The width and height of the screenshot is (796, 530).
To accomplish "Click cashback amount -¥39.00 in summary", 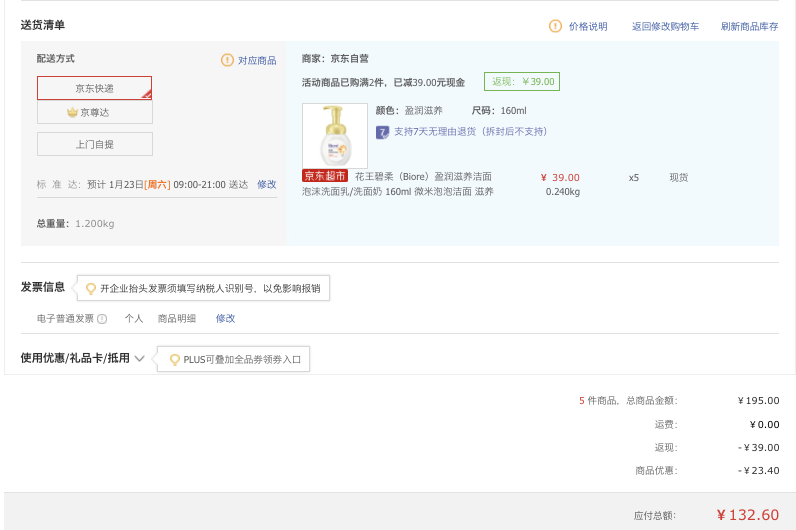I will (758, 447).
